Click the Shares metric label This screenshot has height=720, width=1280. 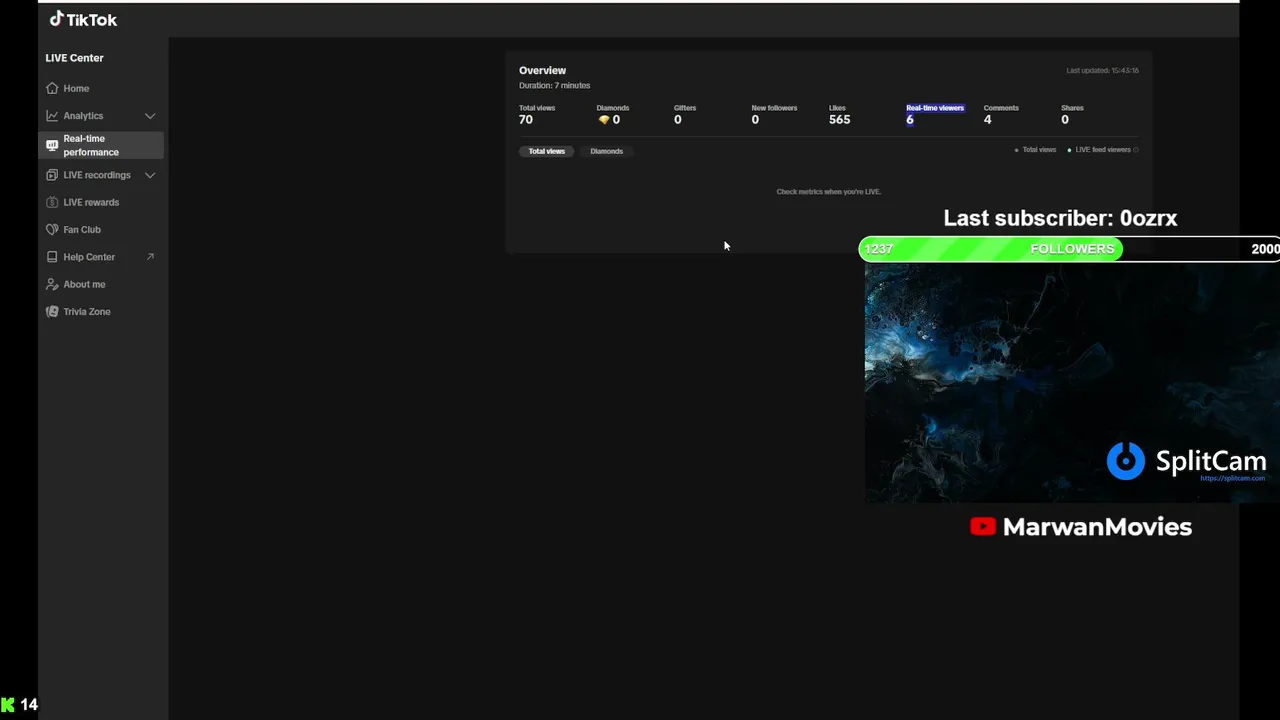[x=1072, y=108]
